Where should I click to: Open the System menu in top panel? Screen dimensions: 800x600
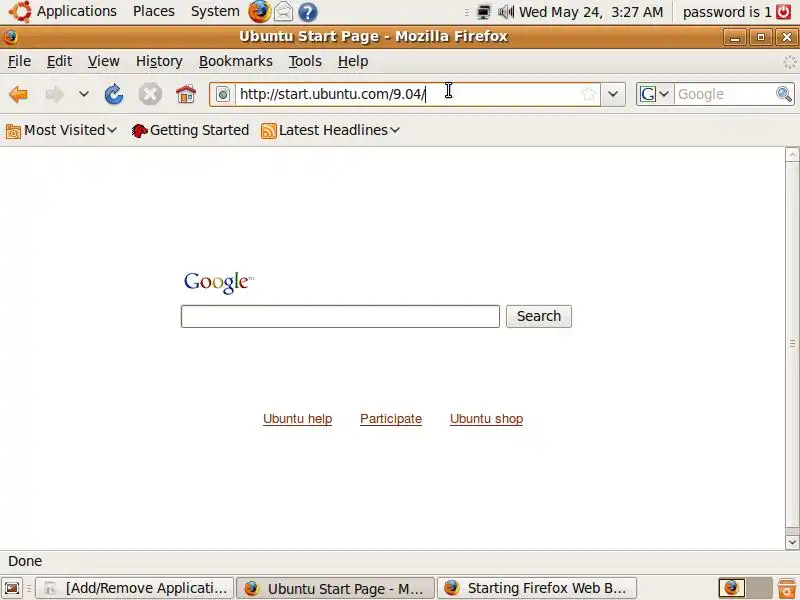[x=215, y=11]
